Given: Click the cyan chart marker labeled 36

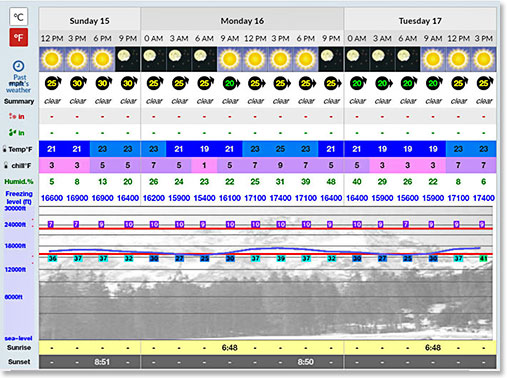Looking at the screenshot, I should pyautogui.click(x=52, y=258).
